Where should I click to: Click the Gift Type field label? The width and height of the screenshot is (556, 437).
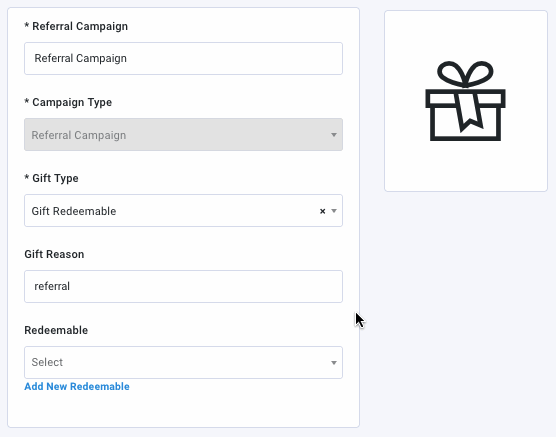point(51,178)
